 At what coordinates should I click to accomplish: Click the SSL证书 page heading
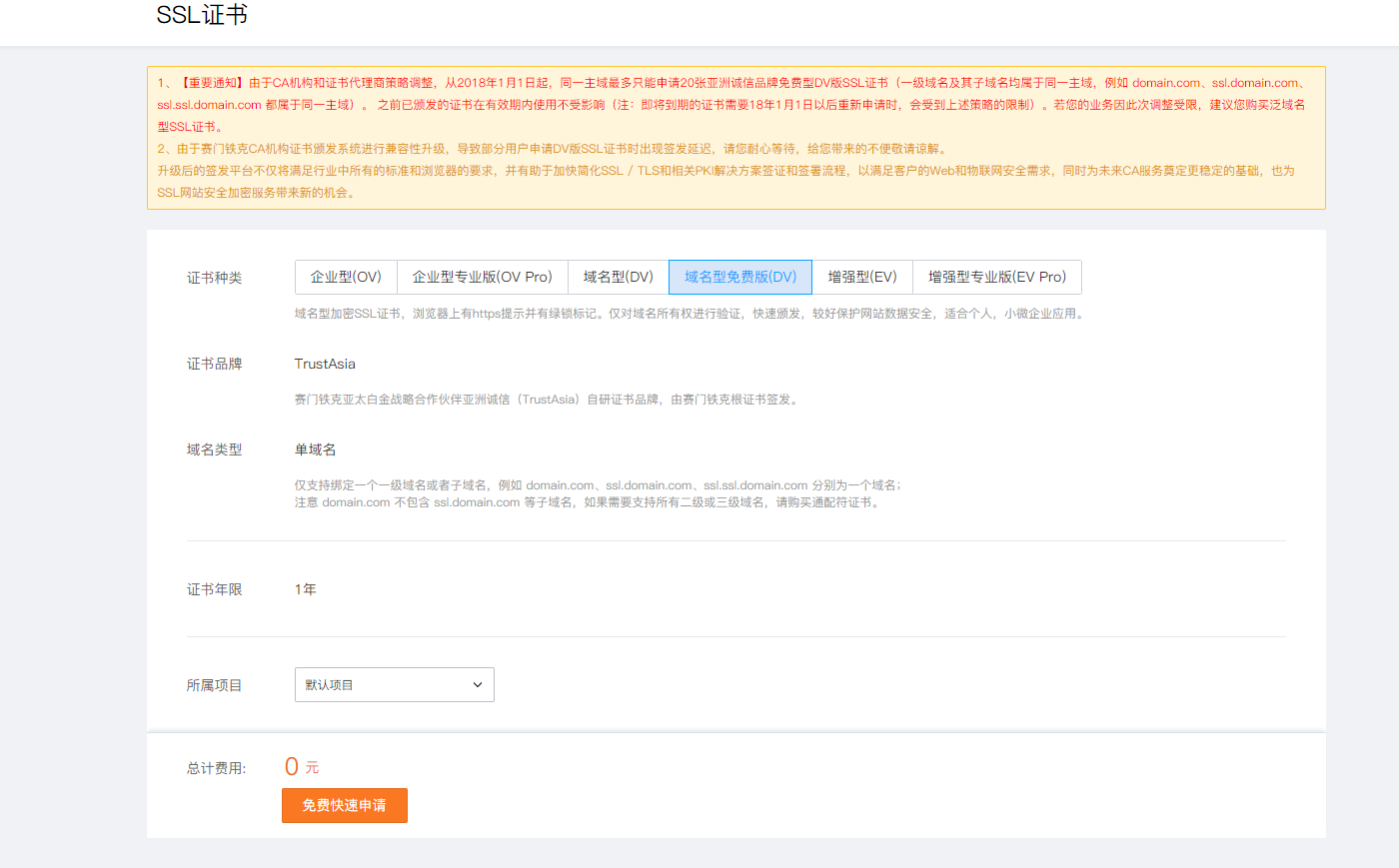[x=202, y=15]
